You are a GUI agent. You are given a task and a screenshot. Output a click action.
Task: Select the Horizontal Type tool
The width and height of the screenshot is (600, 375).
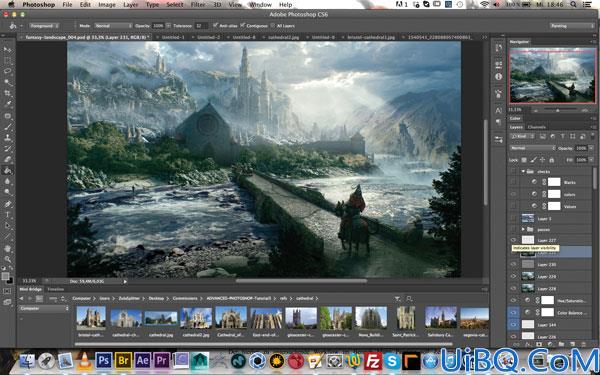point(7,215)
